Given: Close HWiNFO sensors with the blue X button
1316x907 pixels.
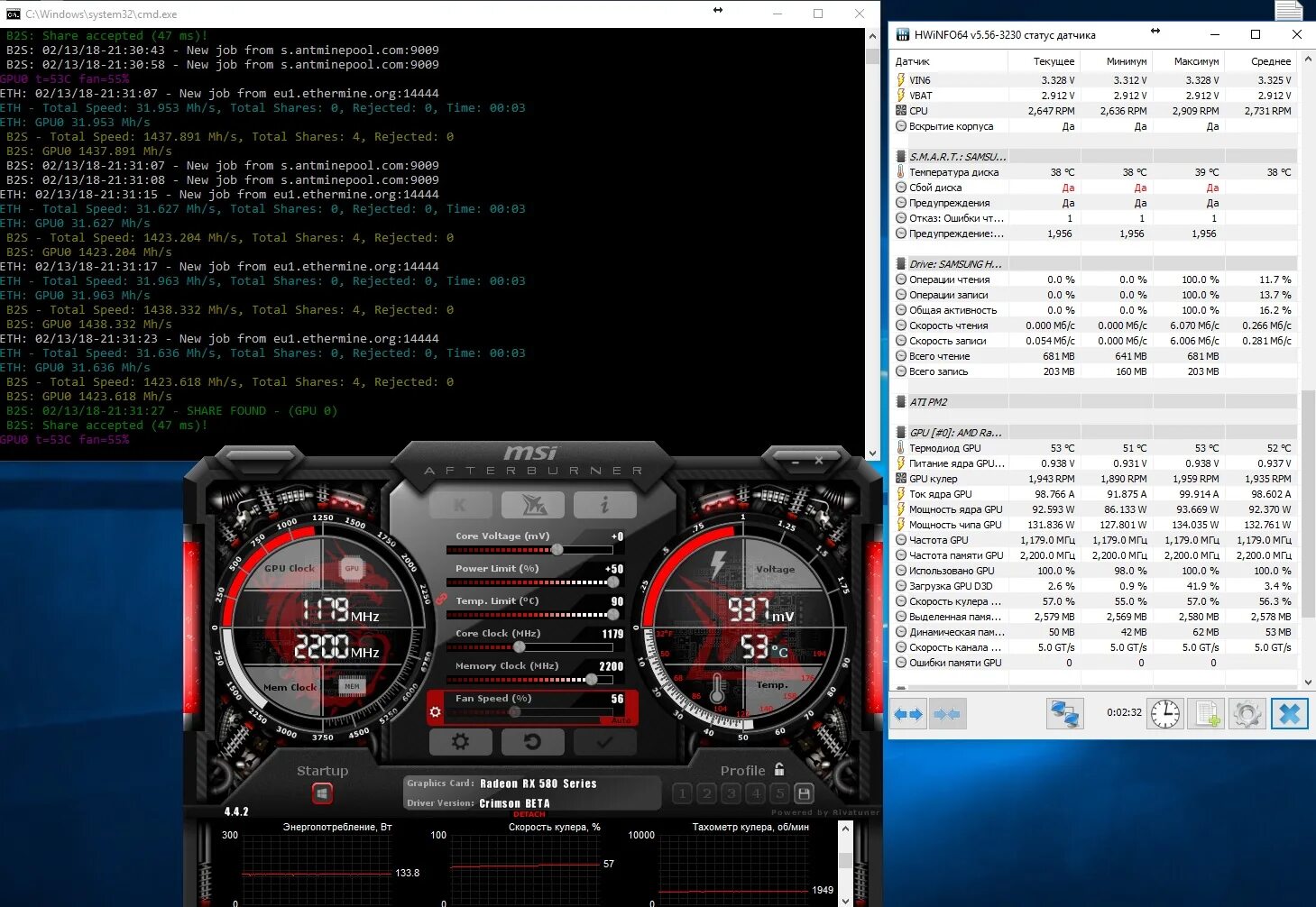Looking at the screenshot, I should click(1290, 714).
